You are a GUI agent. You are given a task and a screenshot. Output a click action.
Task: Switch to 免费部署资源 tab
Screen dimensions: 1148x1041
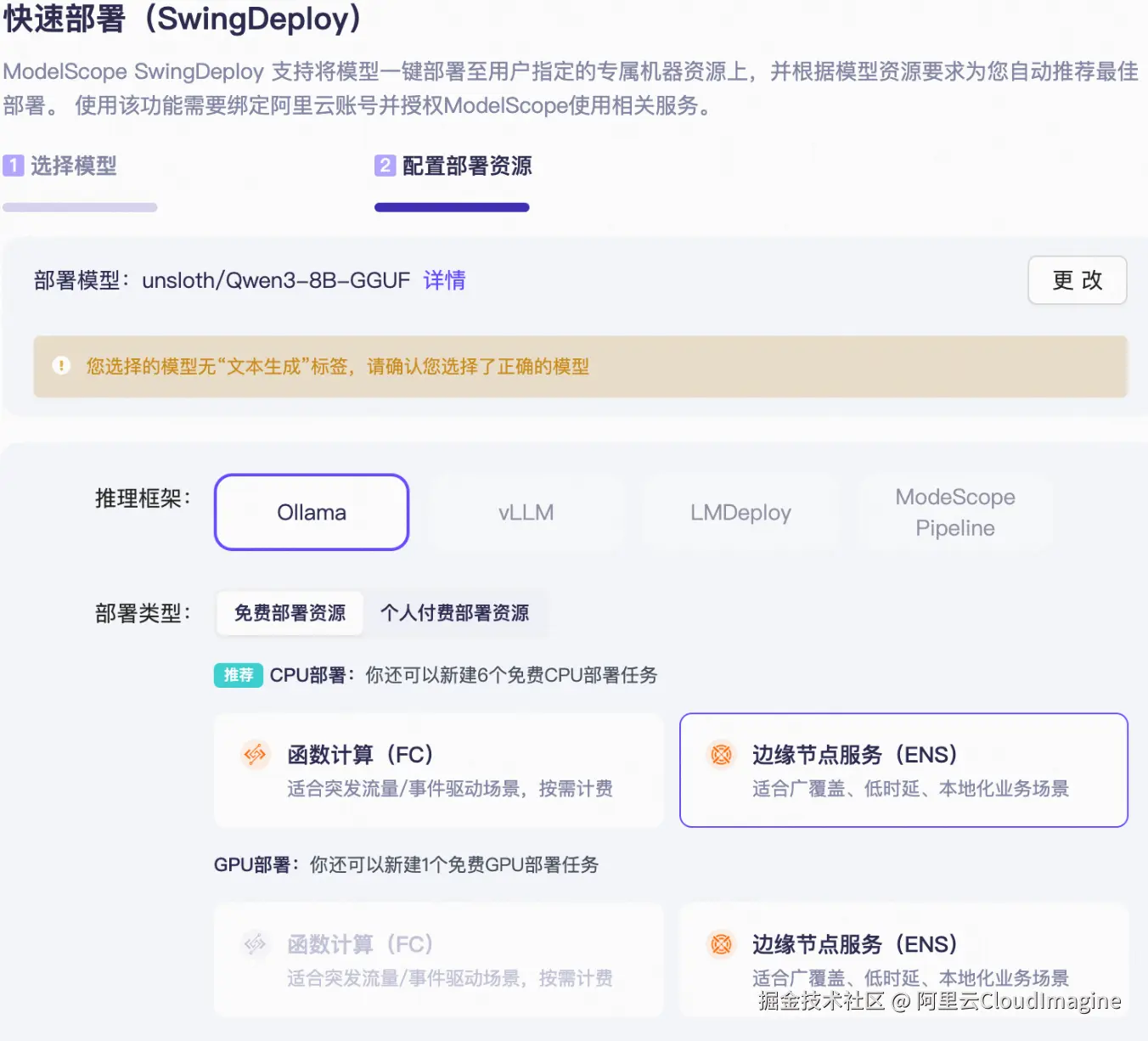coord(290,613)
